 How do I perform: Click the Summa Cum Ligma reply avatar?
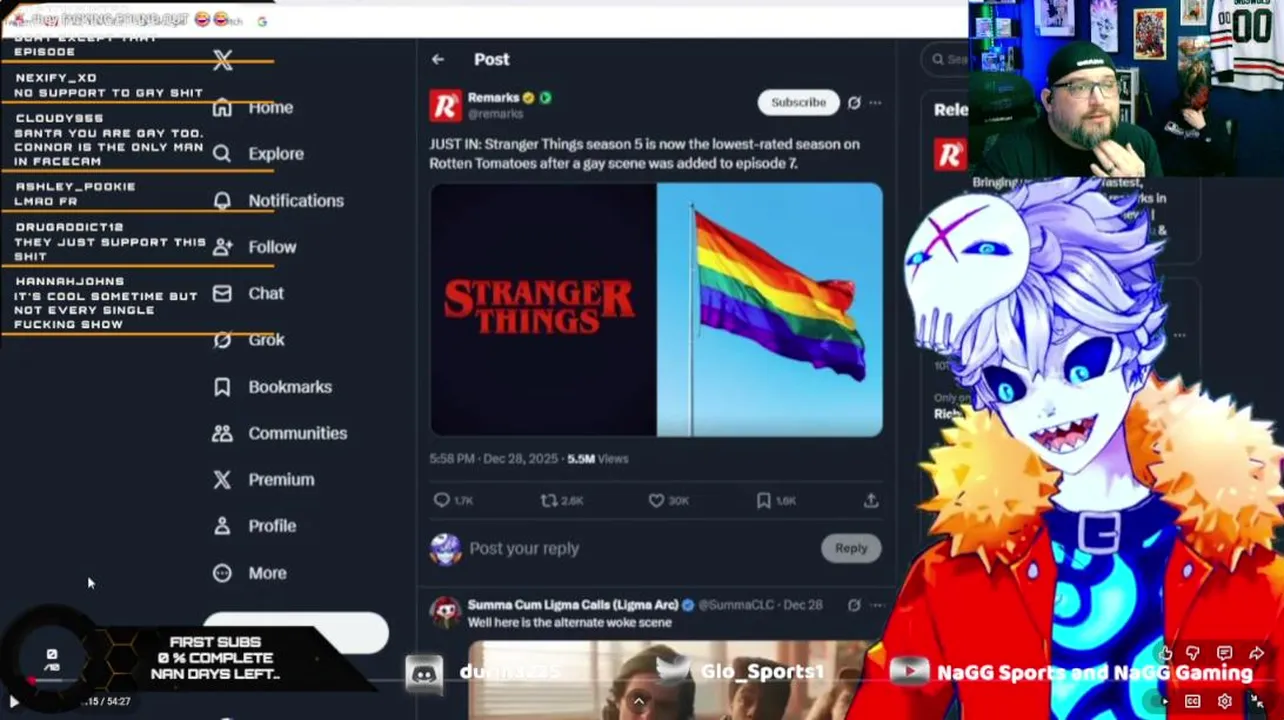pos(446,613)
